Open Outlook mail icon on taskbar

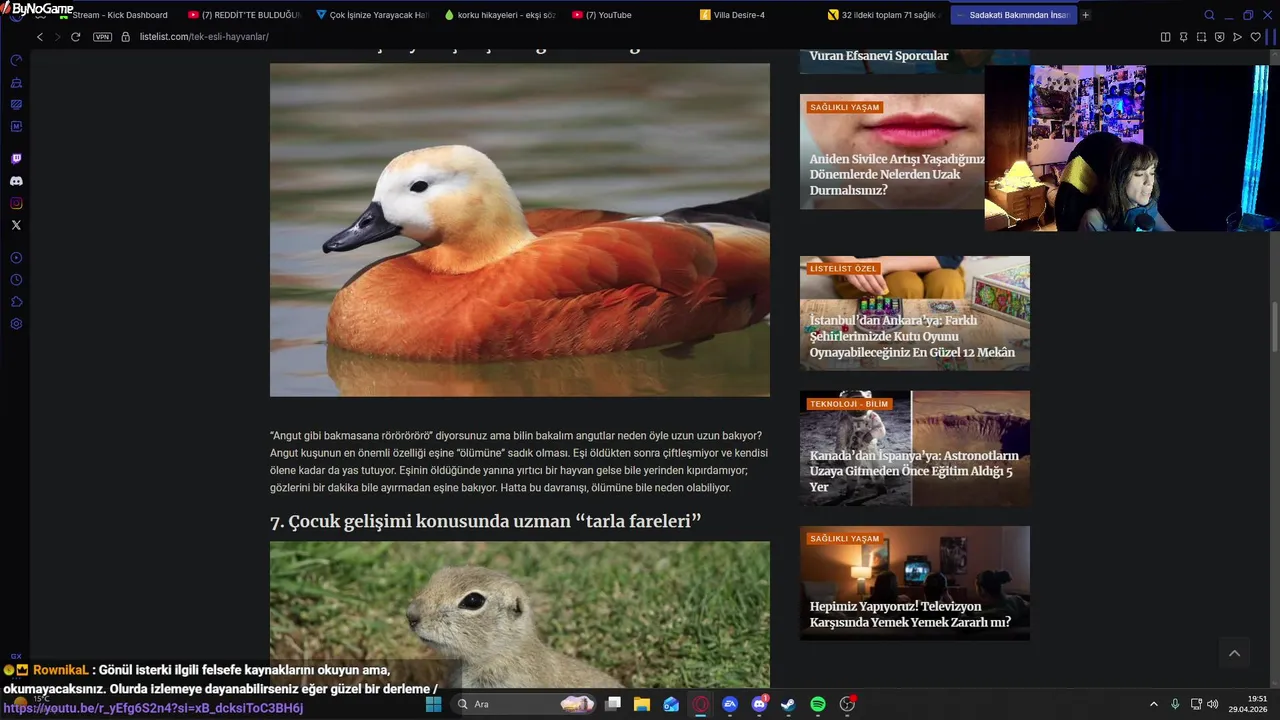coord(671,704)
